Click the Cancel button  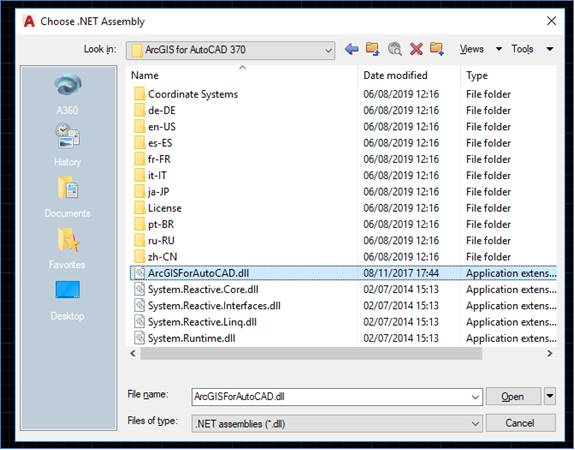click(x=520, y=423)
